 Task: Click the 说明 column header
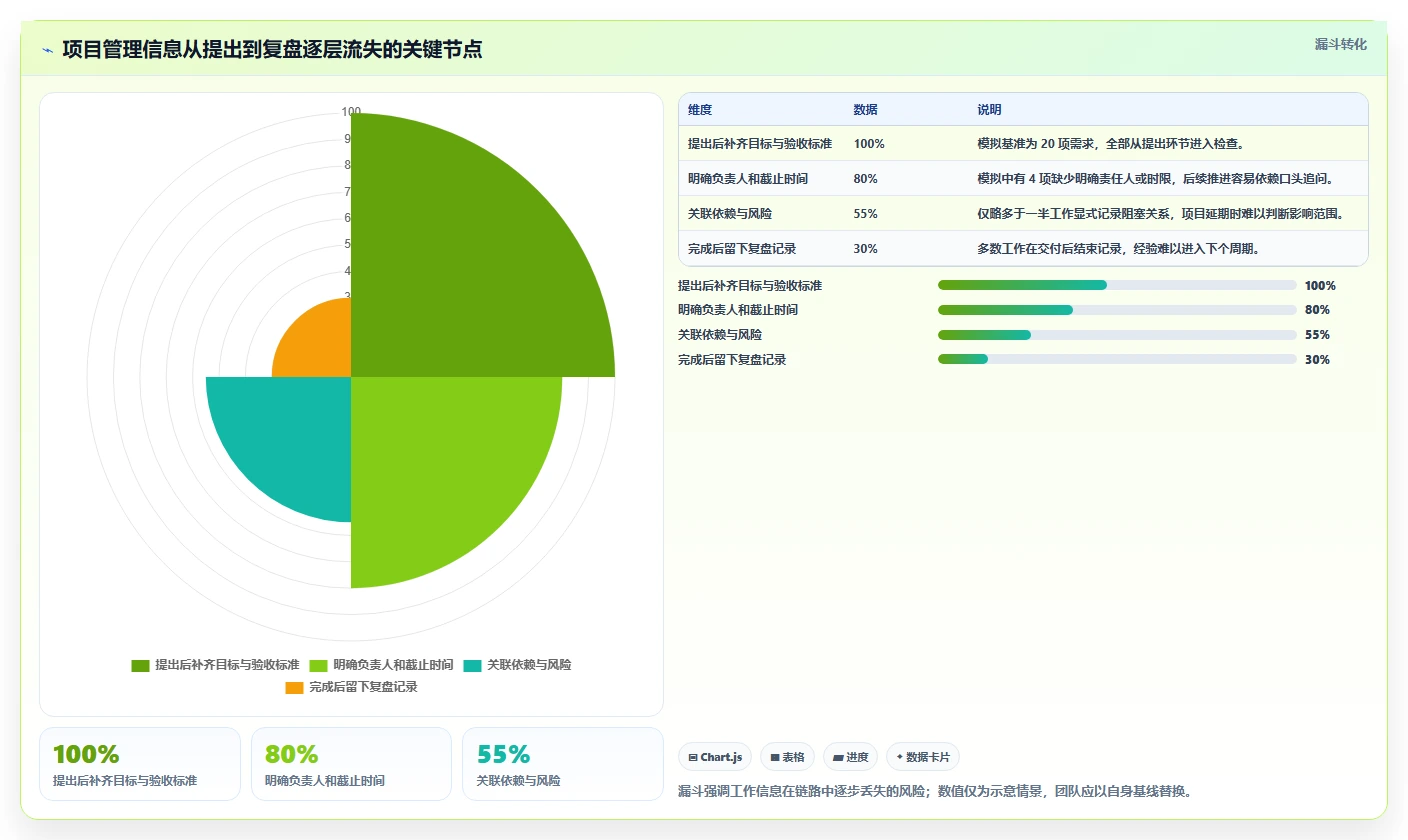coord(990,110)
